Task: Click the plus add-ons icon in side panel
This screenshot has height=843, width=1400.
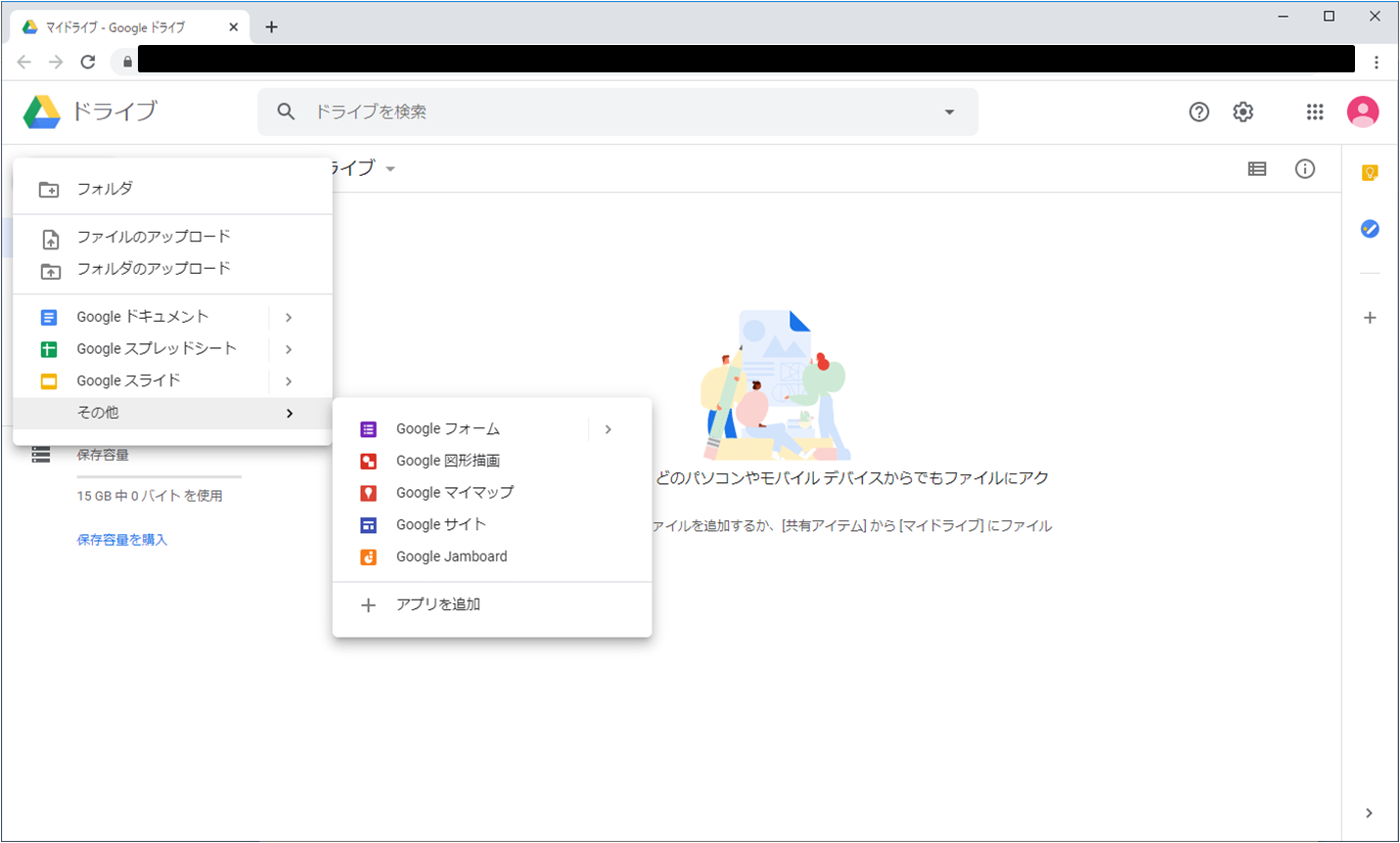Action: pyautogui.click(x=1370, y=318)
